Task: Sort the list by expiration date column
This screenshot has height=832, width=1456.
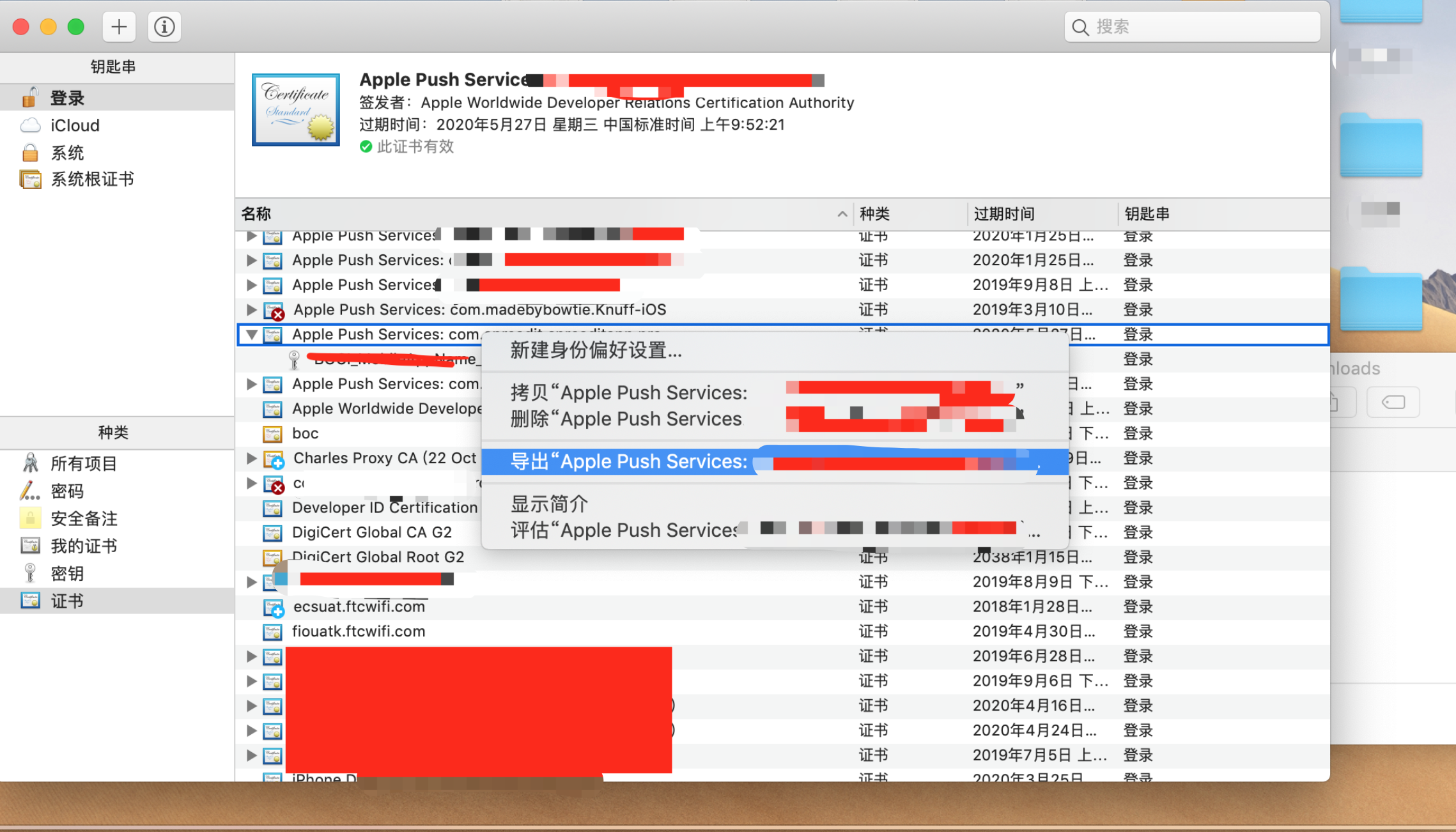Action: pos(1003,214)
